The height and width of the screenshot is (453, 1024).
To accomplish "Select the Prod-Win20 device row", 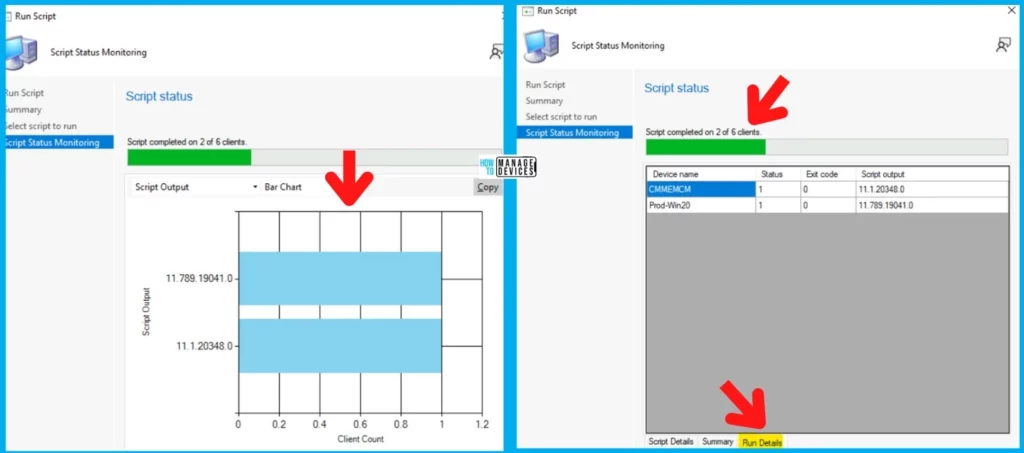I will point(827,205).
